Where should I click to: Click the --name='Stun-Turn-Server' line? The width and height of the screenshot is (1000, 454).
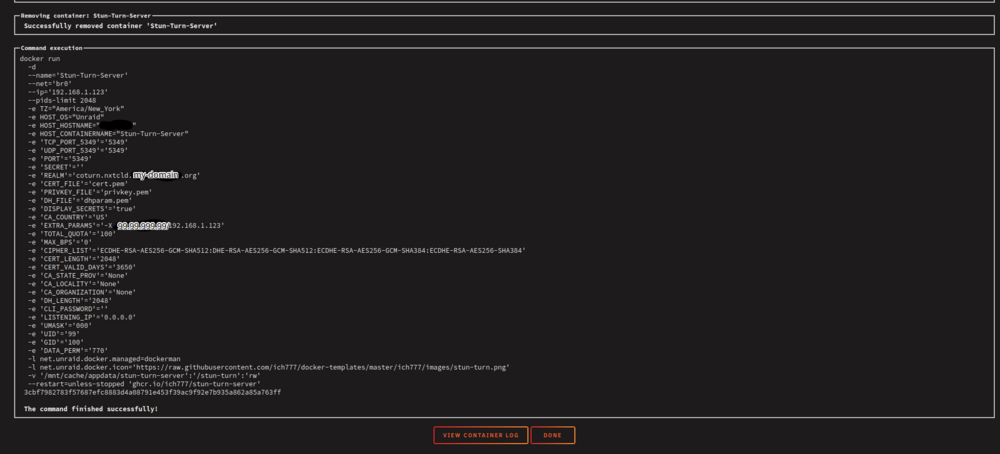click(78, 75)
